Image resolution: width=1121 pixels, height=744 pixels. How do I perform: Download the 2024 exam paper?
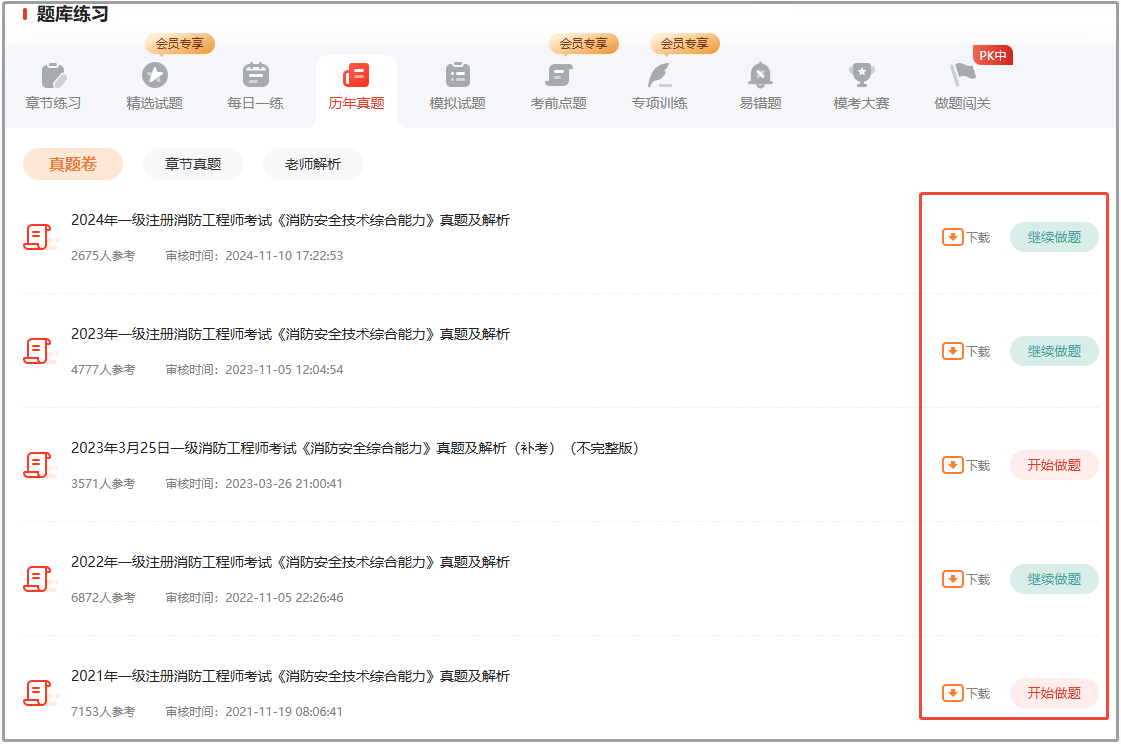tap(966, 237)
